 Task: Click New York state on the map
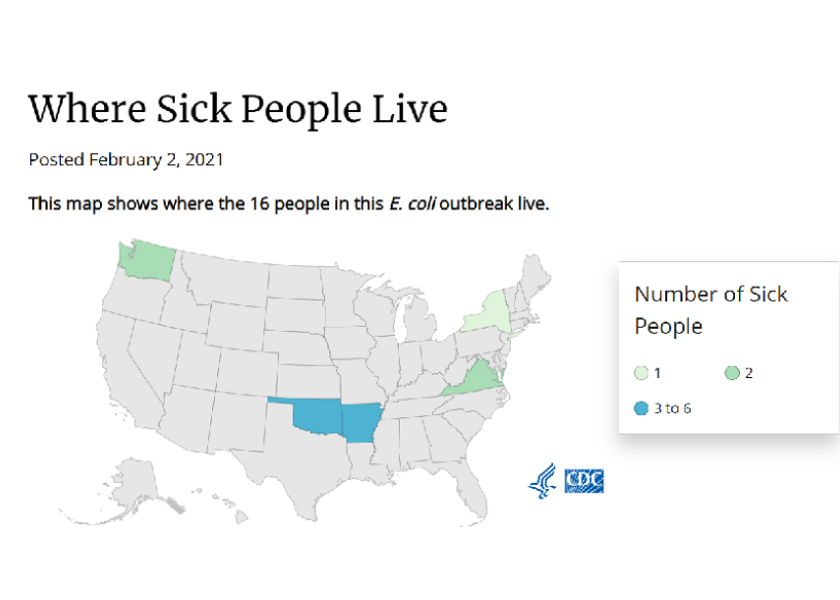490,315
